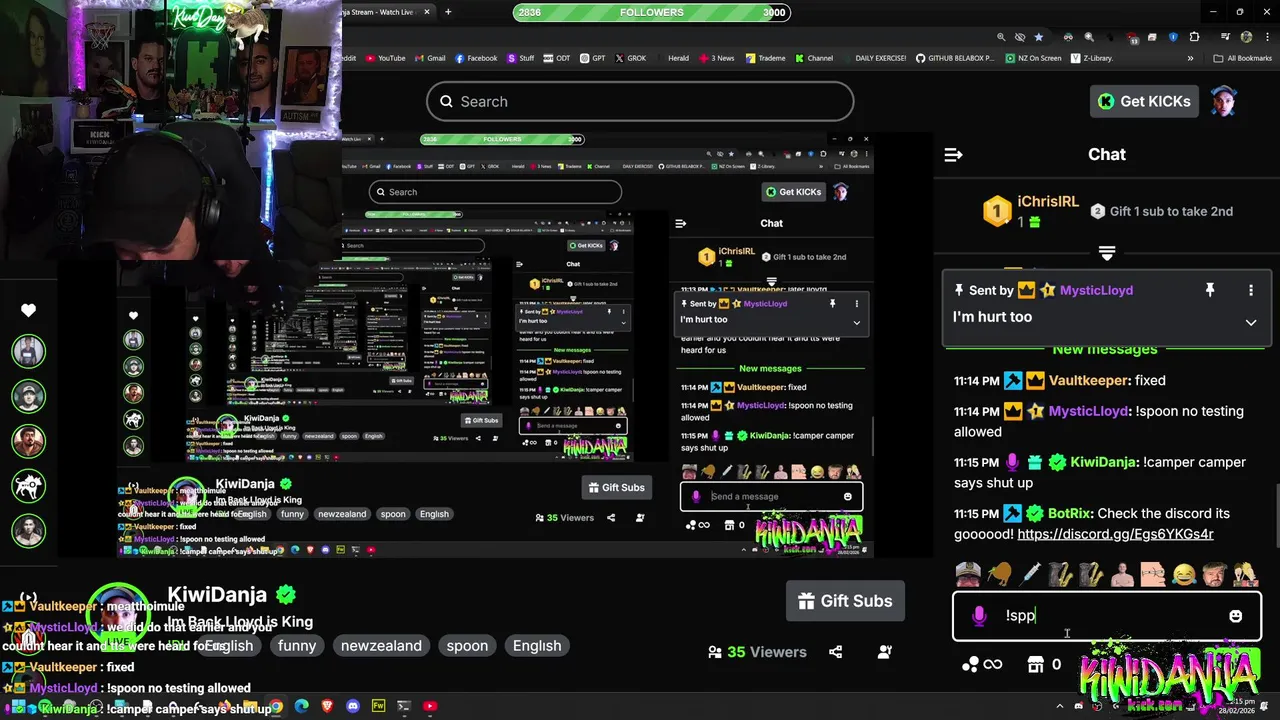1280x720 pixels.
Task: Select the funny tag
Action: point(297,645)
